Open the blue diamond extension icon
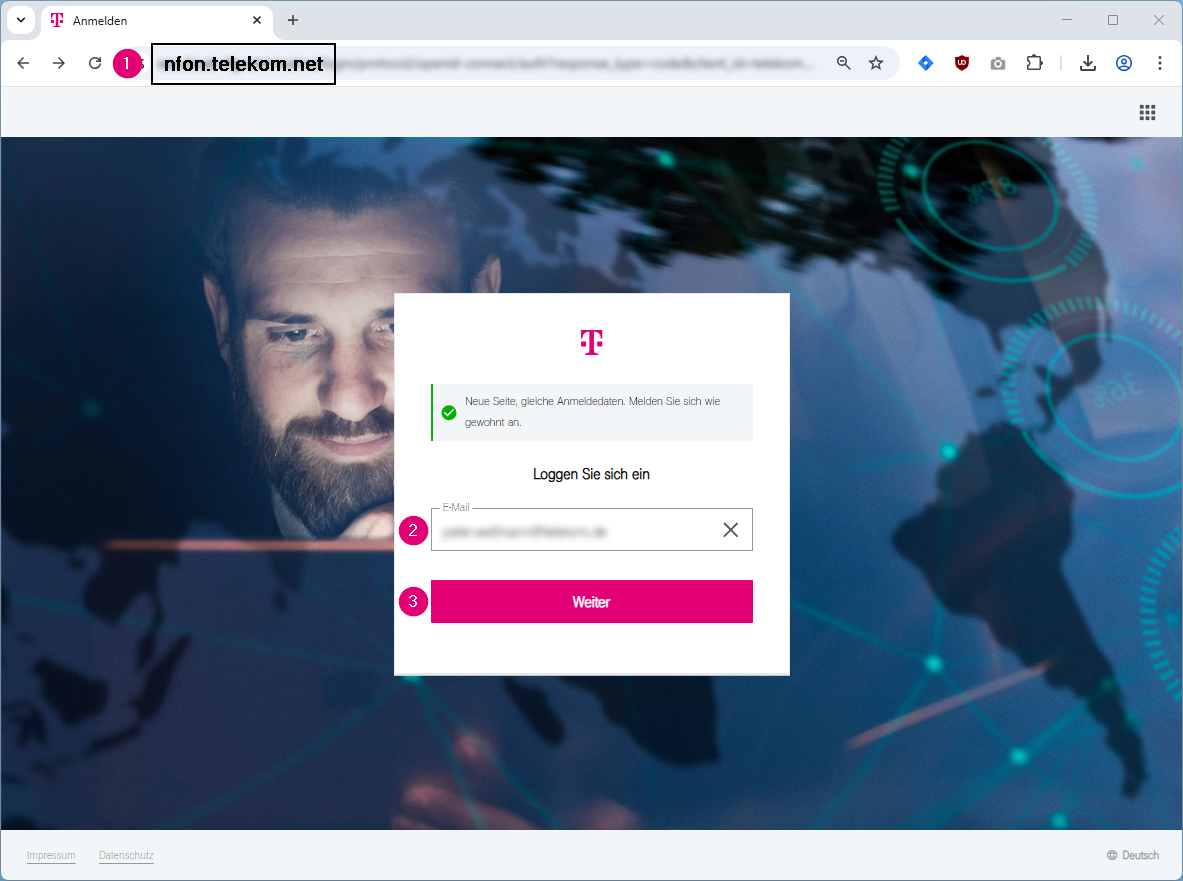1183x881 pixels. click(x=926, y=63)
